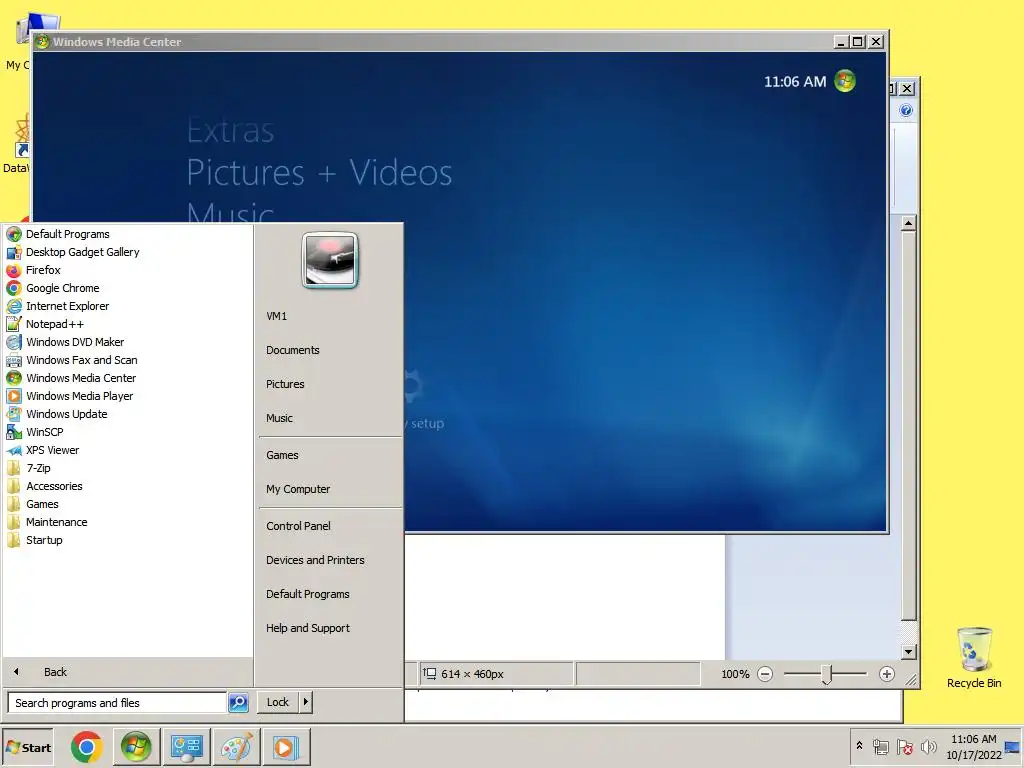Select Extras in Media Center
This screenshot has width=1024, height=768.
tap(230, 130)
